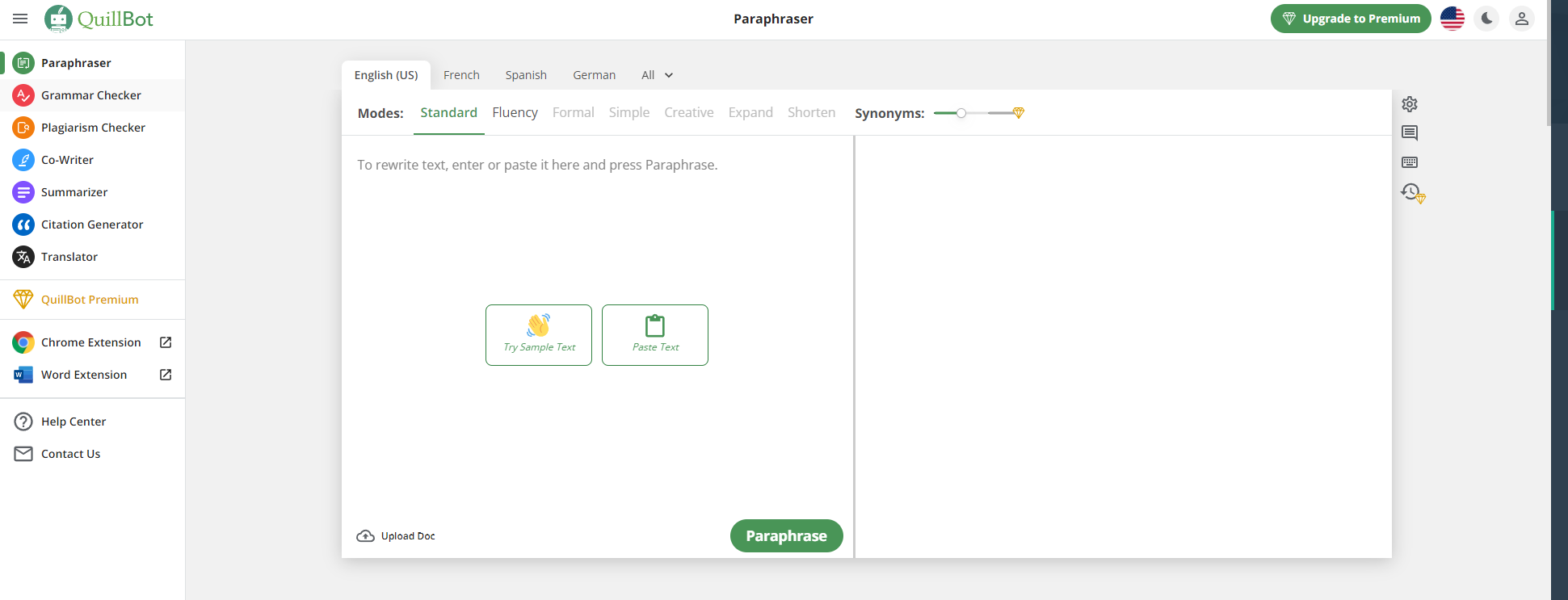Open Grammar Checker link text
The image size is (1568, 600).
pyautogui.click(x=91, y=95)
